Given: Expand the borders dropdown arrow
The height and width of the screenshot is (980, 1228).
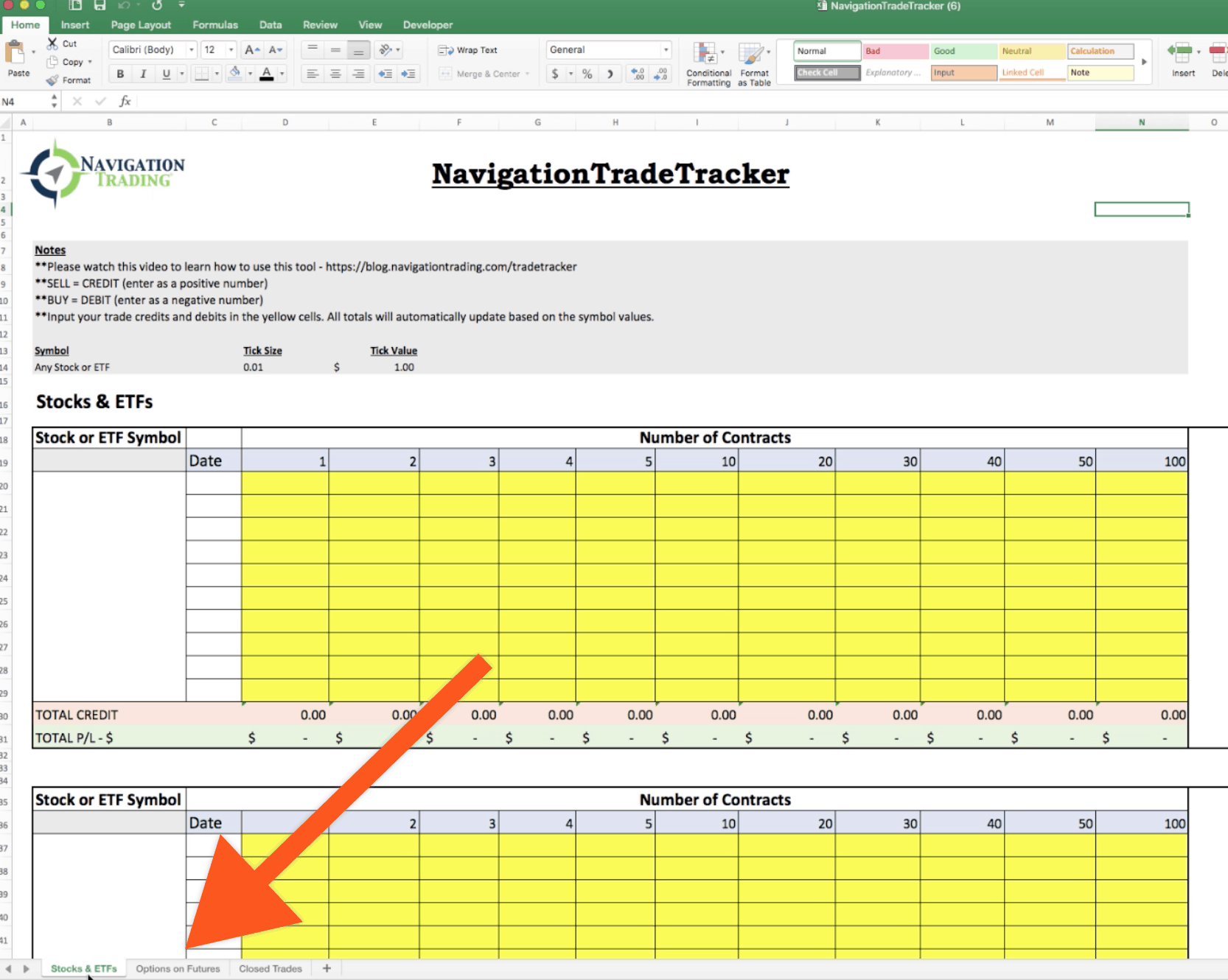Looking at the screenshot, I should tap(217, 74).
